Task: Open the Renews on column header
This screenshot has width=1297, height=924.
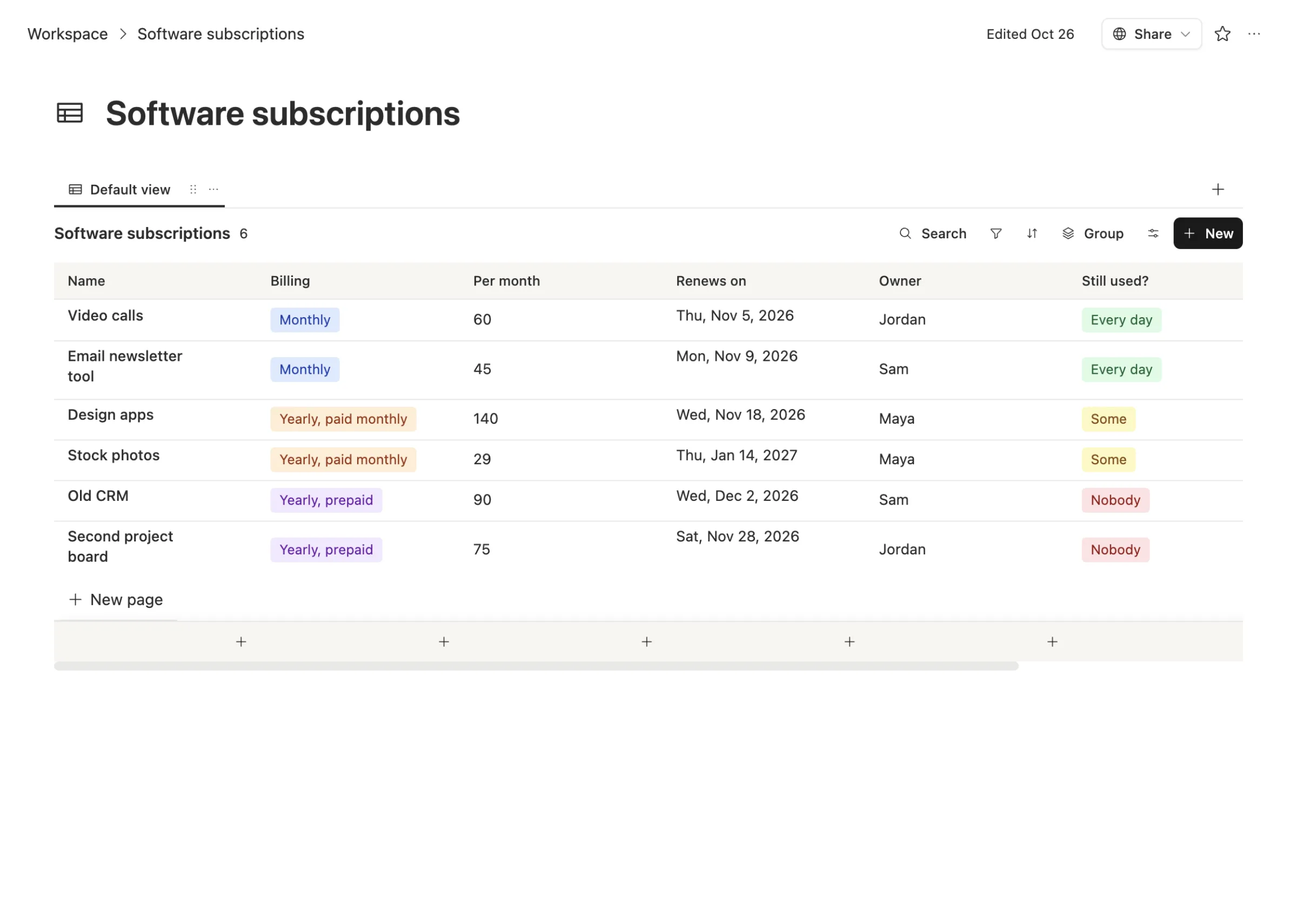Action: pos(764,281)
